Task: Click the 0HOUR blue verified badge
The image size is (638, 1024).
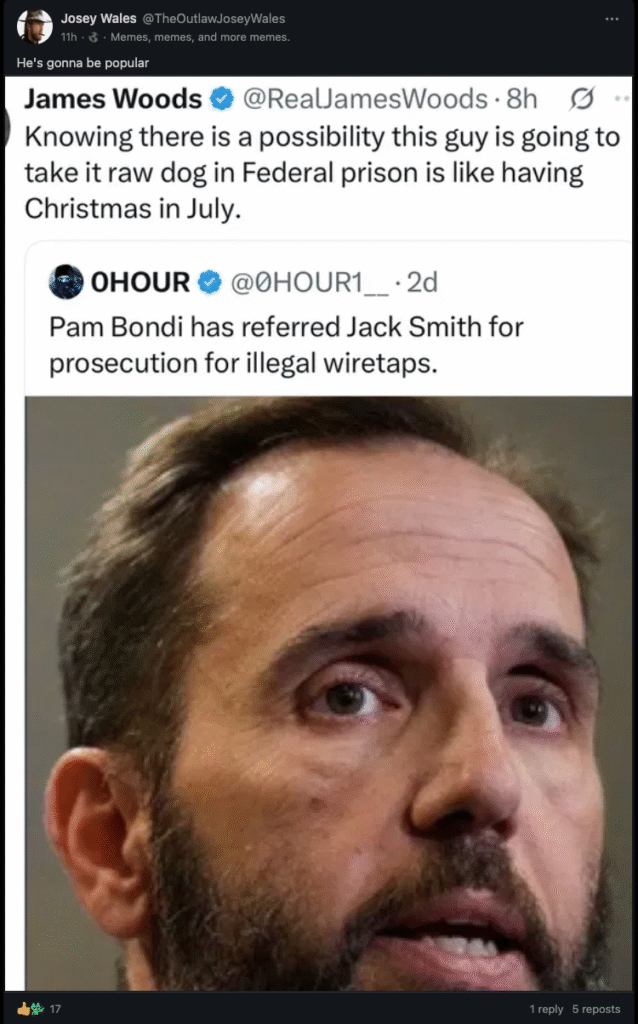Action: click(210, 282)
